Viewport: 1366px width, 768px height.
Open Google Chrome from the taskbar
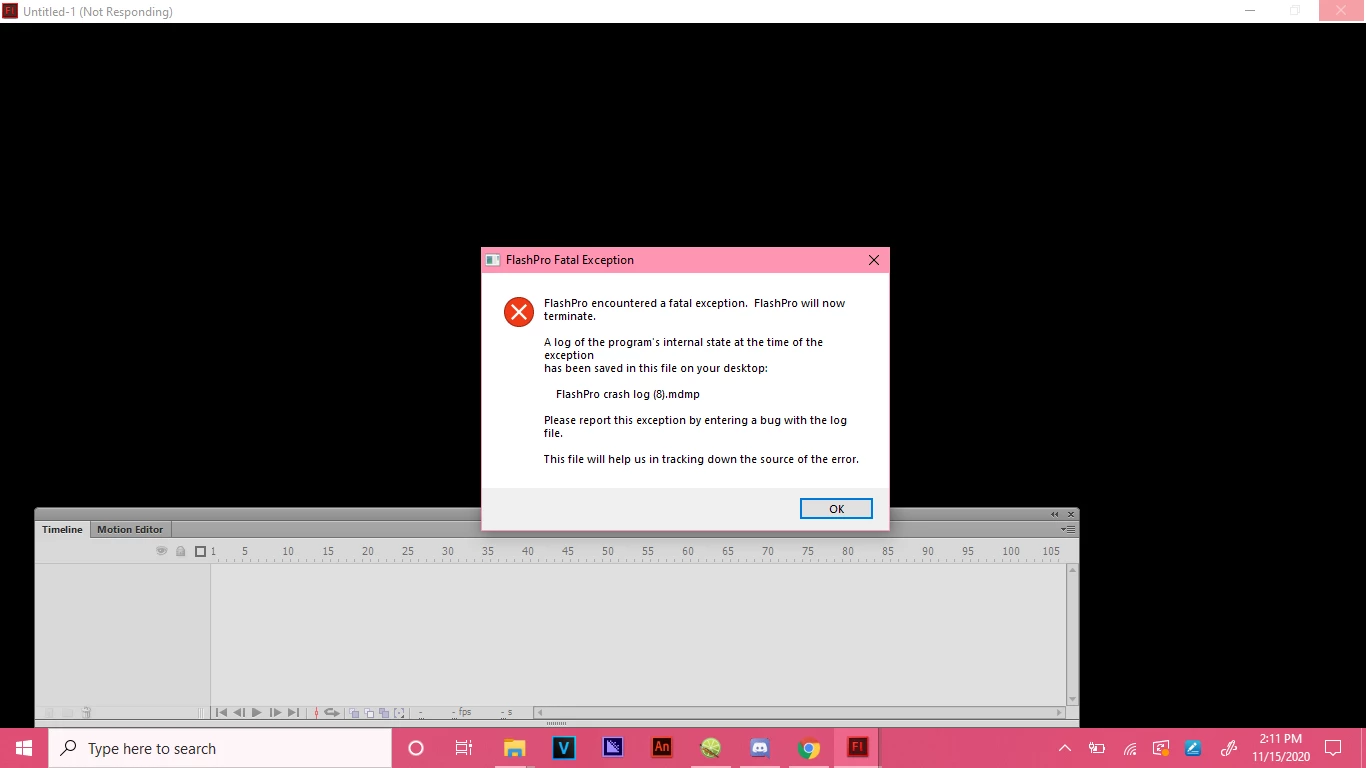coord(809,748)
